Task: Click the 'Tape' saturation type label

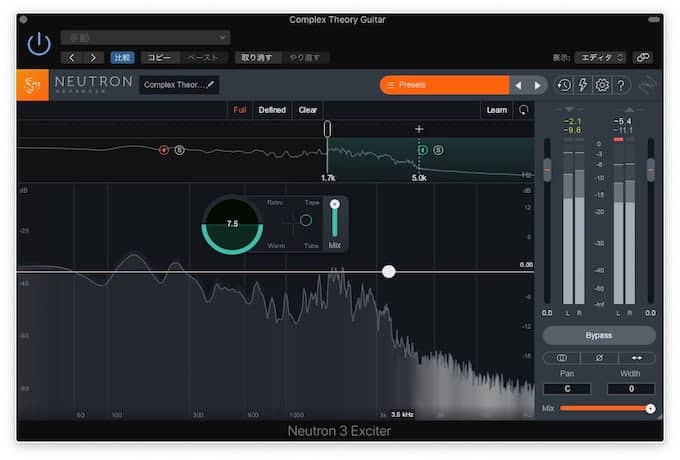Action: (312, 202)
